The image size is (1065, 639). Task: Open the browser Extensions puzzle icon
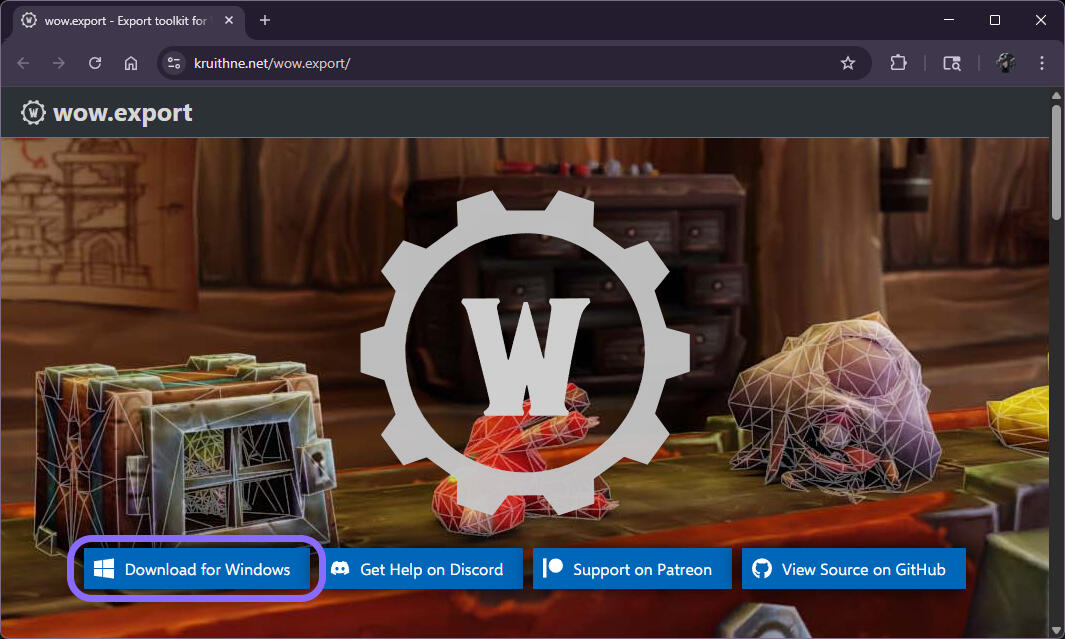tap(898, 63)
